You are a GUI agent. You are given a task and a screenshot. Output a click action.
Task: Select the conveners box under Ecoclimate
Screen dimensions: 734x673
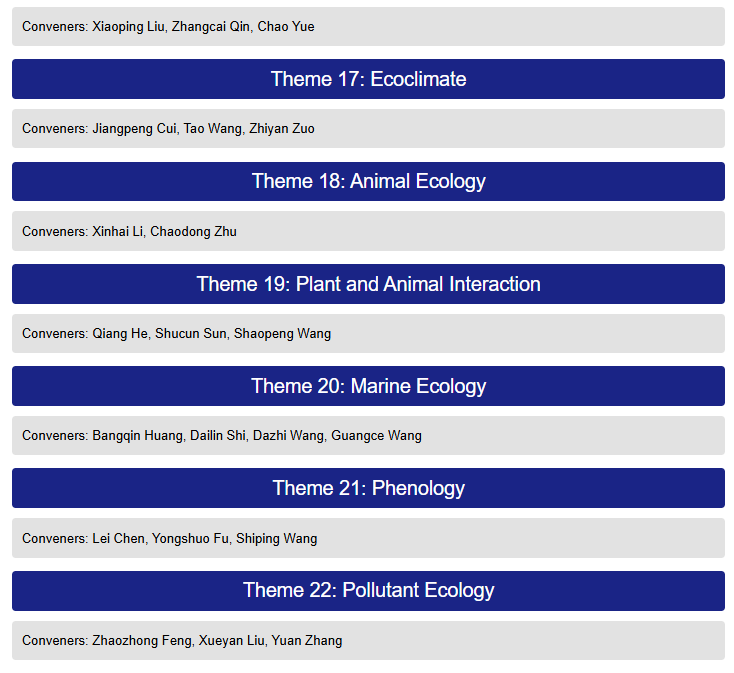point(368,129)
